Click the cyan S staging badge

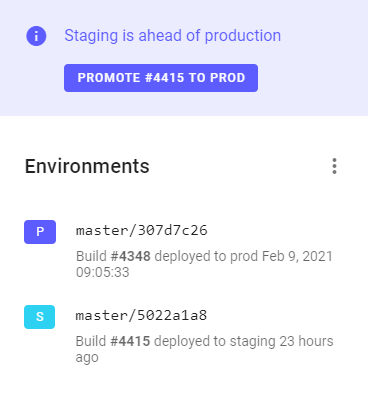pos(39,317)
